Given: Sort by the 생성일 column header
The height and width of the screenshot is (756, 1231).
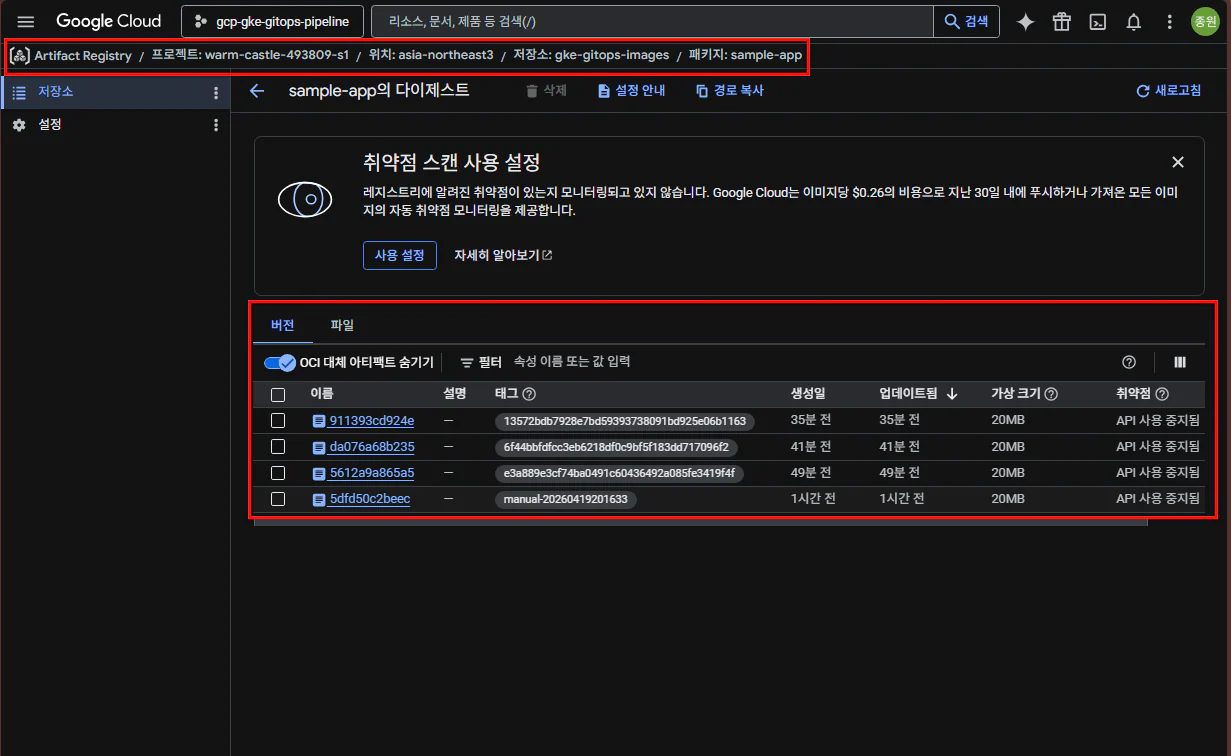Looking at the screenshot, I should click(x=807, y=395).
